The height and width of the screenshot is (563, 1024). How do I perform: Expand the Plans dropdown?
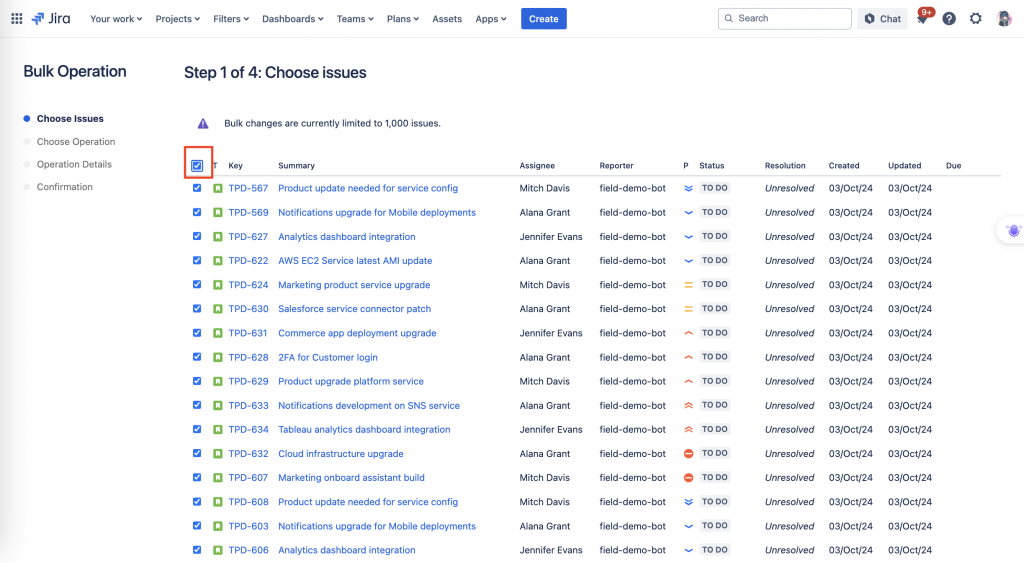click(403, 19)
